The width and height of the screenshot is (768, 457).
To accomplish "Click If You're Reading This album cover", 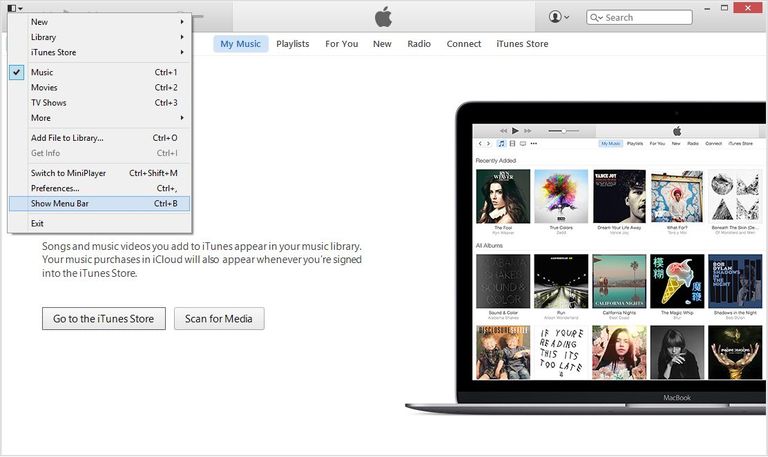I will coord(561,352).
